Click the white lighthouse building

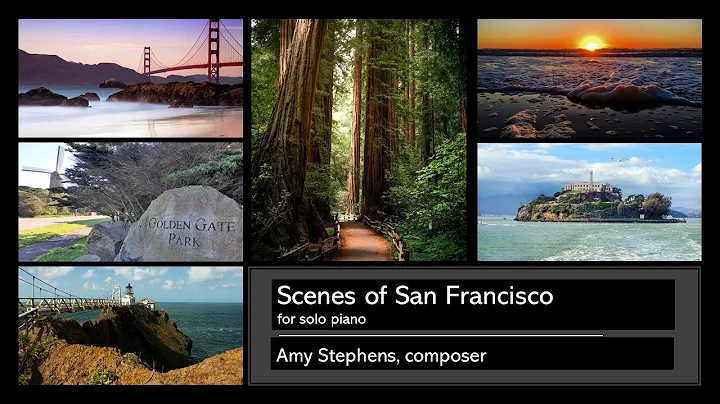tap(129, 295)
